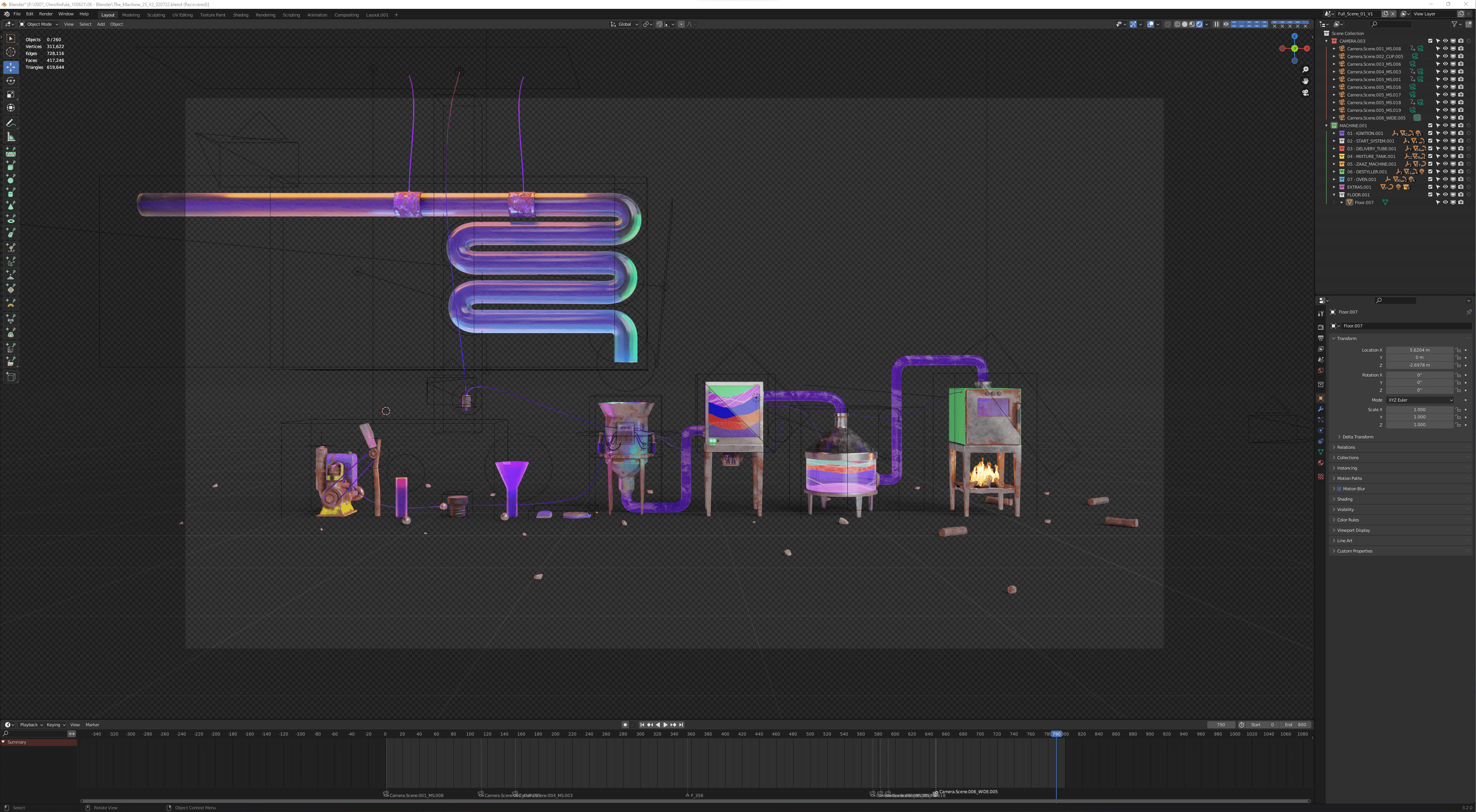Select the Scale tool in toolbar
This screenshot has width=1476, height=812.
(11, 95)
